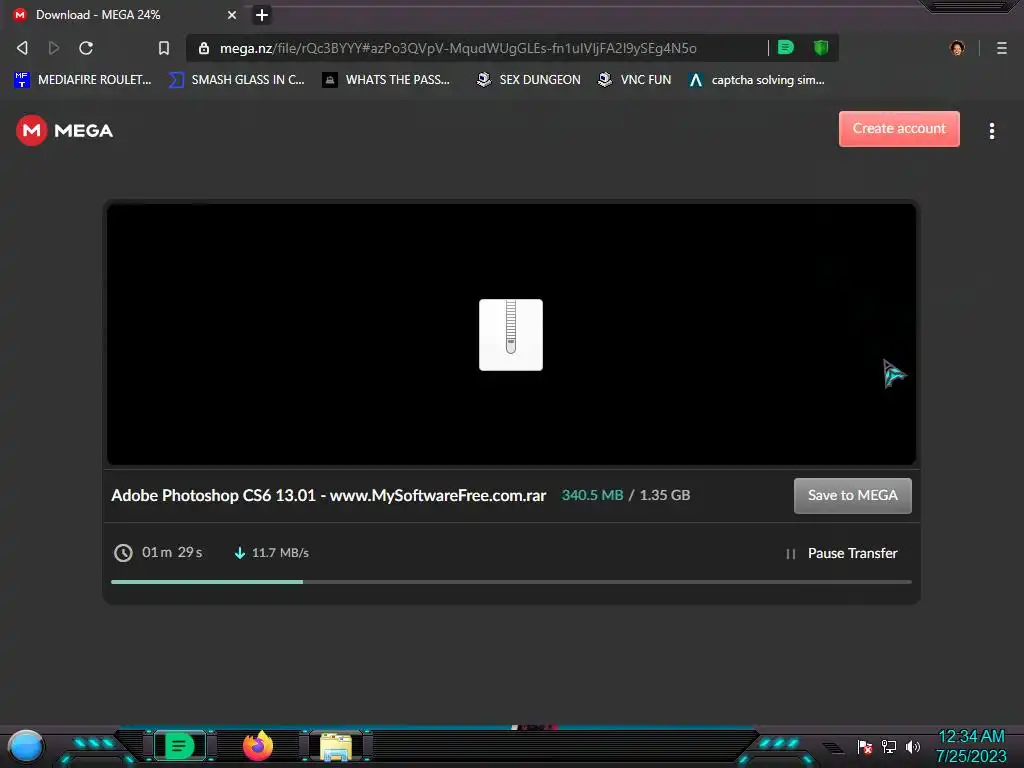Click the MEGA logo
Viewport: 1024px width, 768px height.
[x=65, y=131]
